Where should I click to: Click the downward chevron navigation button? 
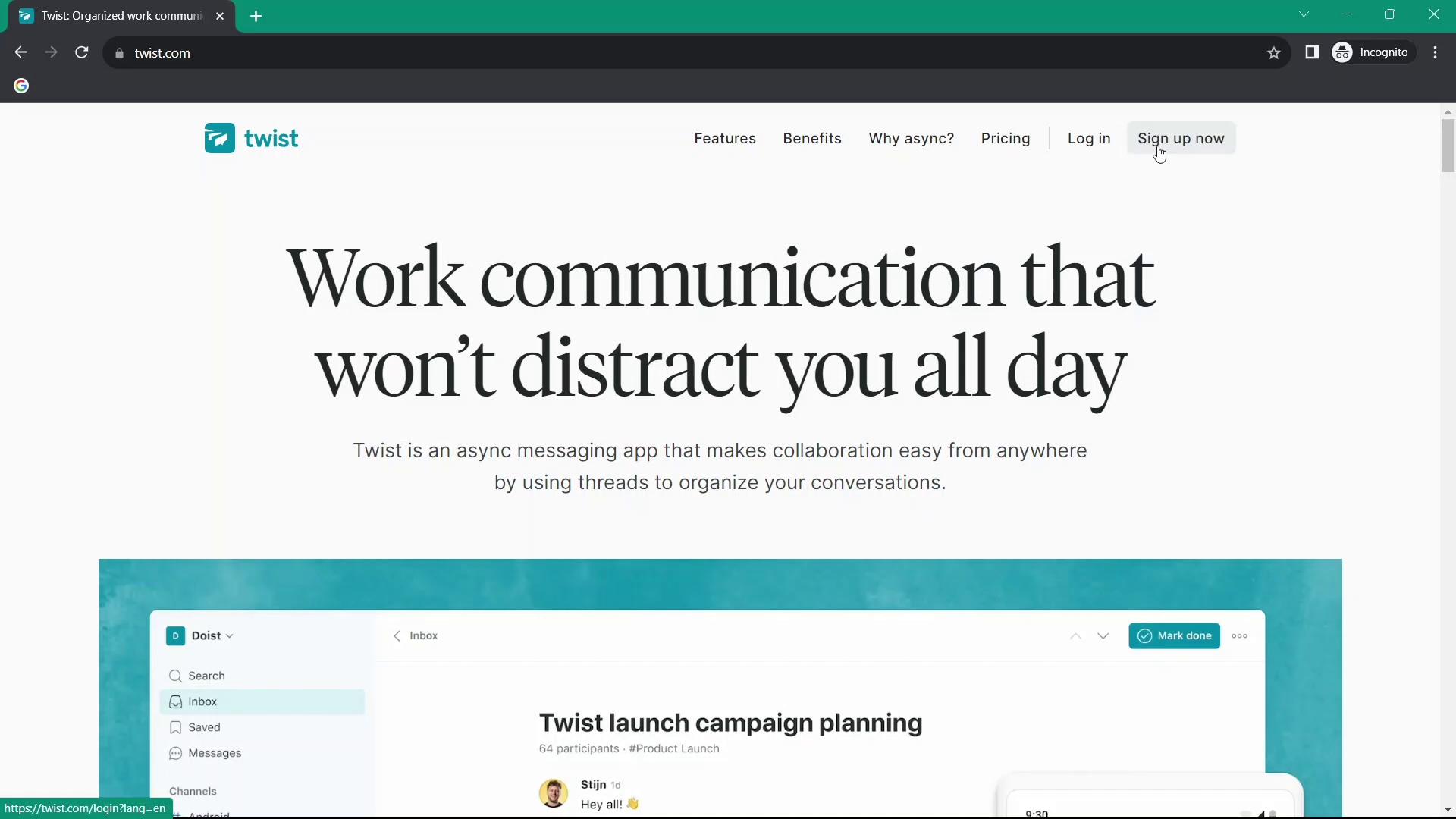(x=1104, y=636)
